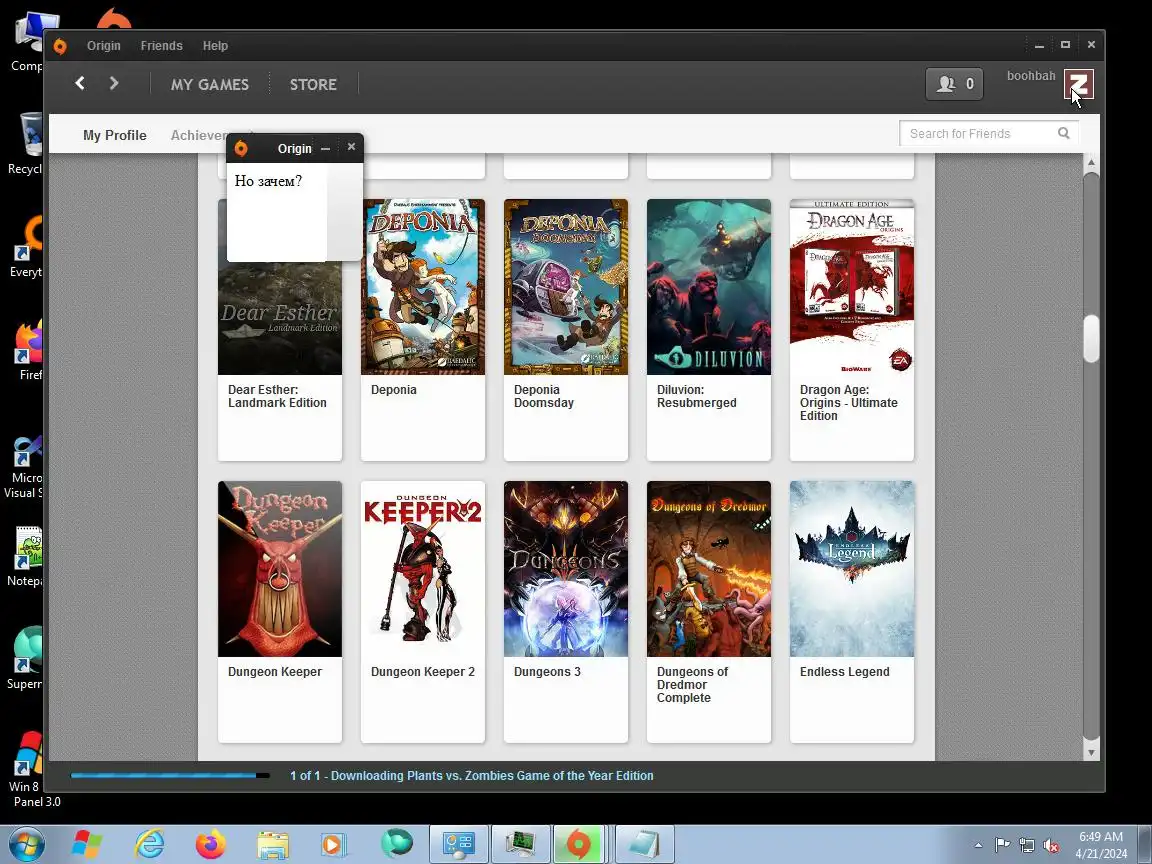Open the friends list counter button
The width and height of the screenshot is (1152, 864).
(954, 84)
